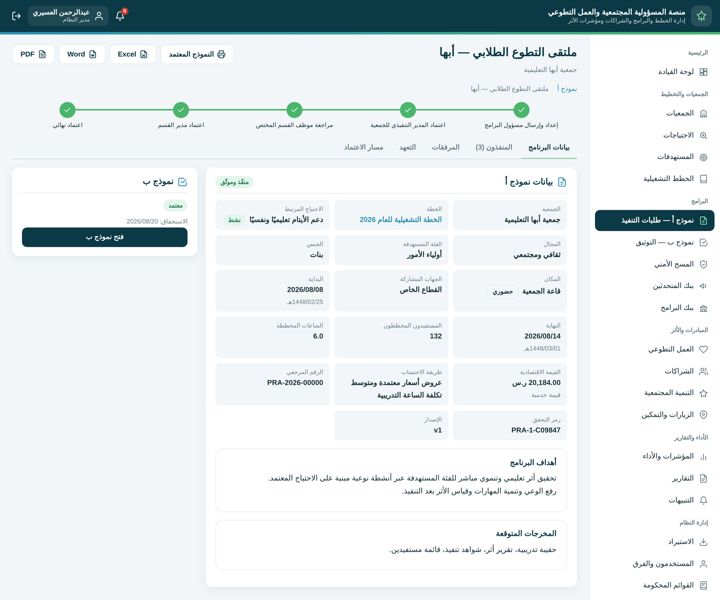Click the الجمعيات building icon

(x=703, y=114)
